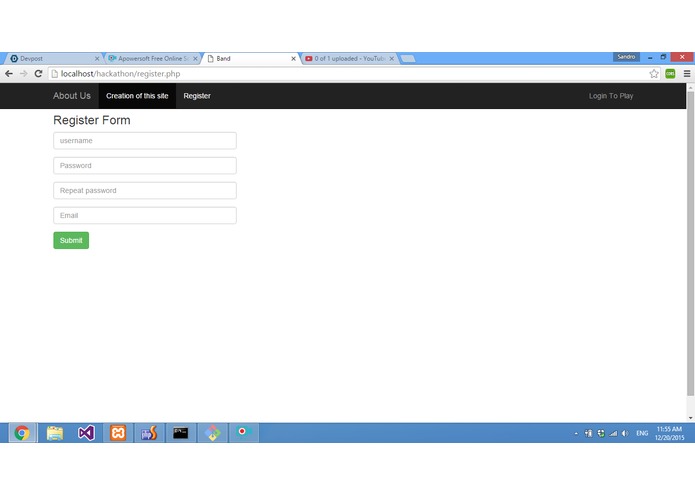Screen dimensions: 695x494
Task: Open Visual Studio from taskbar
Action: (86, 432)
